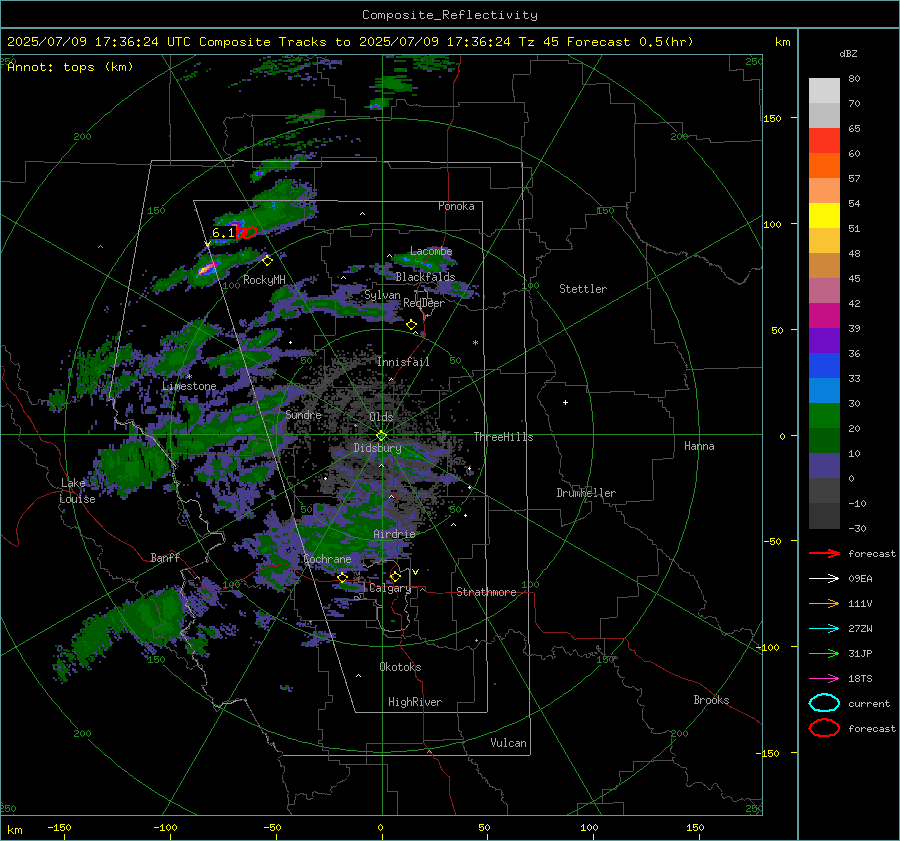Viewport: 900px width, 841px height.
Task: Click the yellow diamond marker above Calgary
Action: [x=395, y=576]
